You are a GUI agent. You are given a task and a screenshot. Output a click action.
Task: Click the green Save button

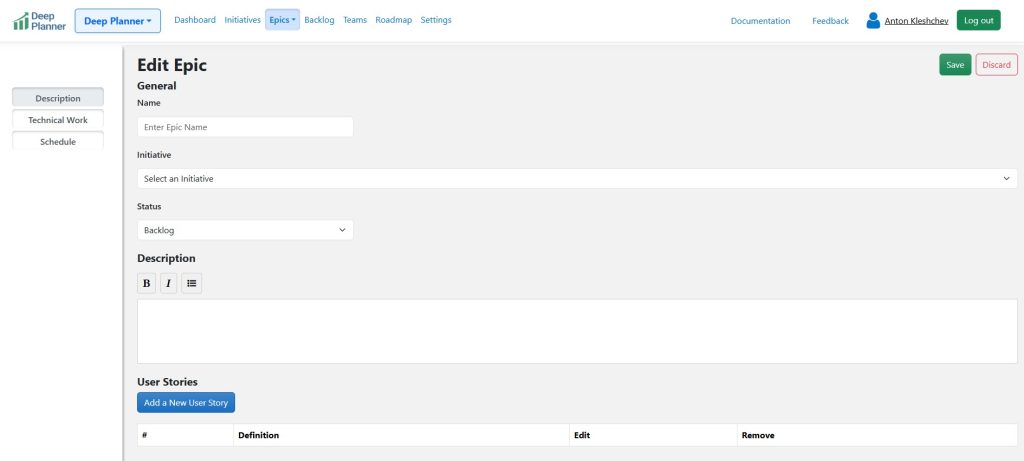(955, 65)
